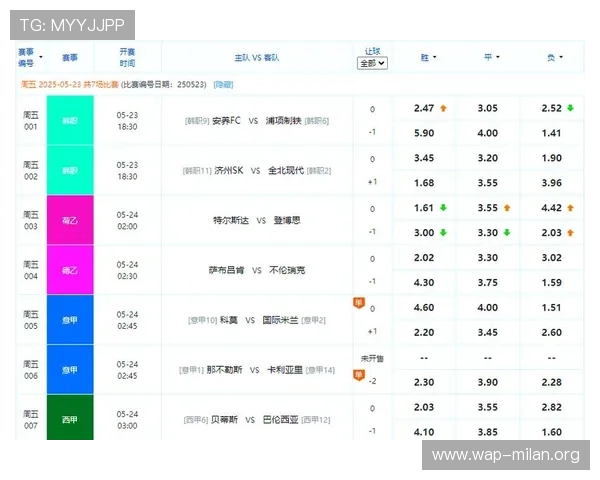Open the 巴伦西亚 team link

tap(280, 420)
